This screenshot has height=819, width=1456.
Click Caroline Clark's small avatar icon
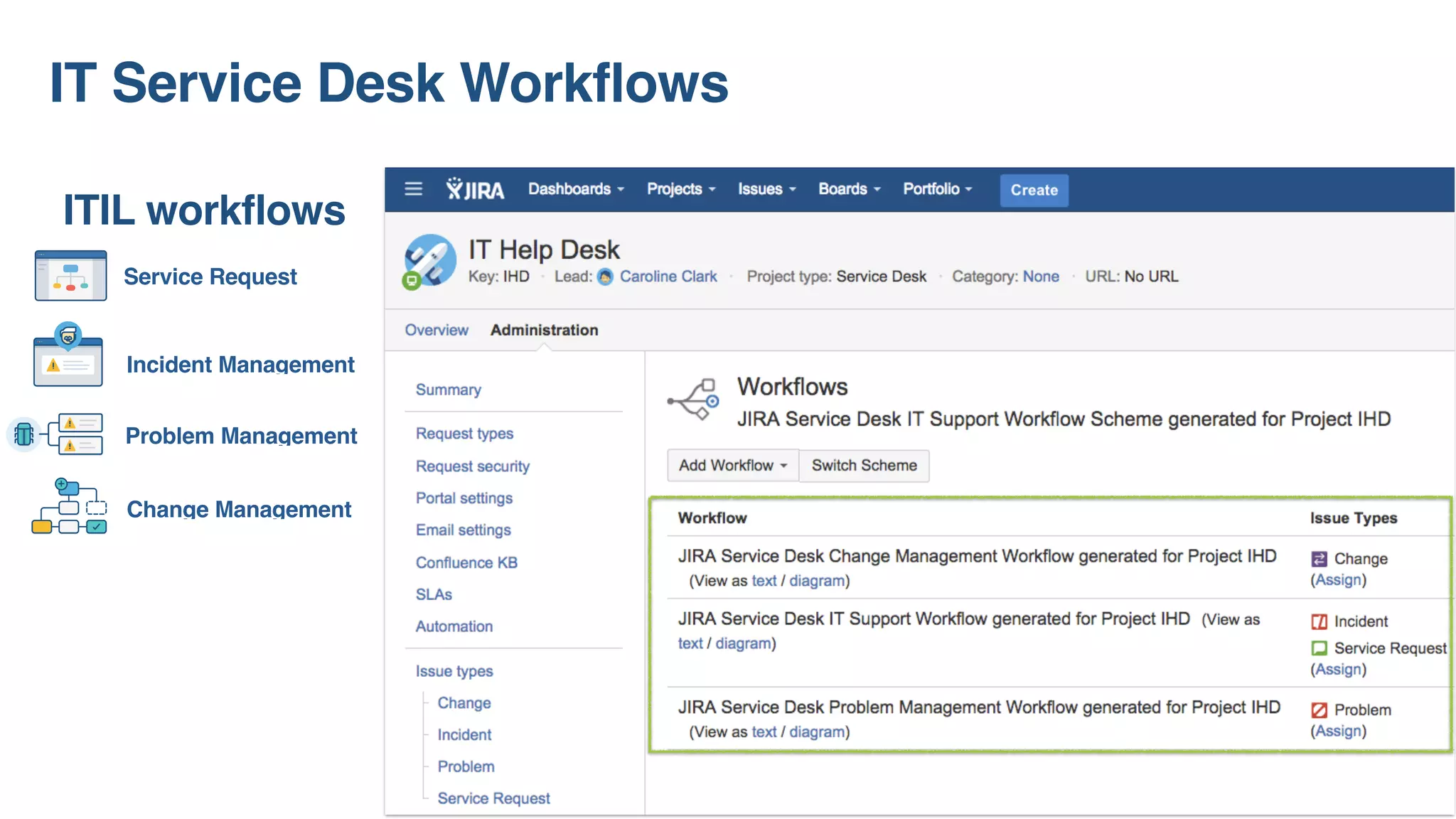click(605, 277)
